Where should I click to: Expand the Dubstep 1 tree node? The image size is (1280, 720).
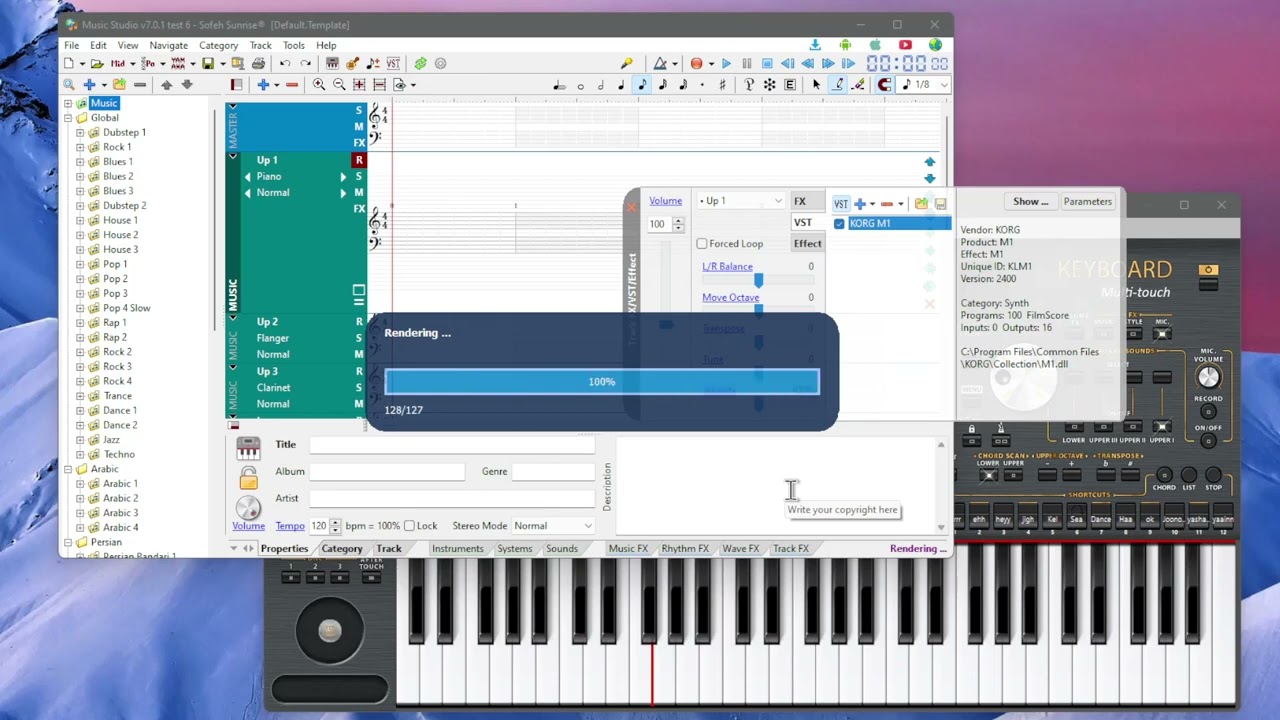80,133
